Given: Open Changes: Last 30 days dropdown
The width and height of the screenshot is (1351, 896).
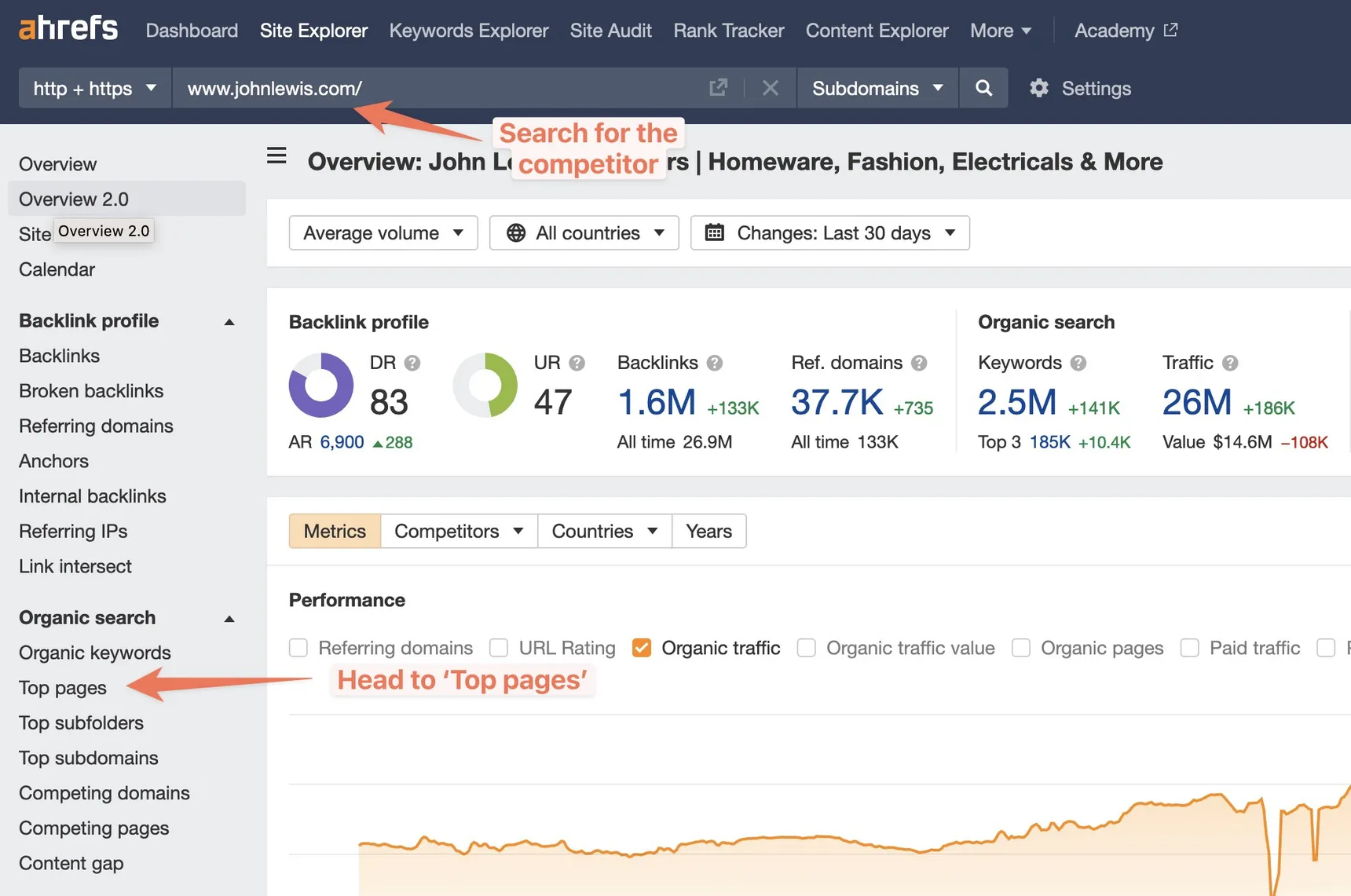Looking at the screenshot, I should pyautogui.click(x=830, y=233).
